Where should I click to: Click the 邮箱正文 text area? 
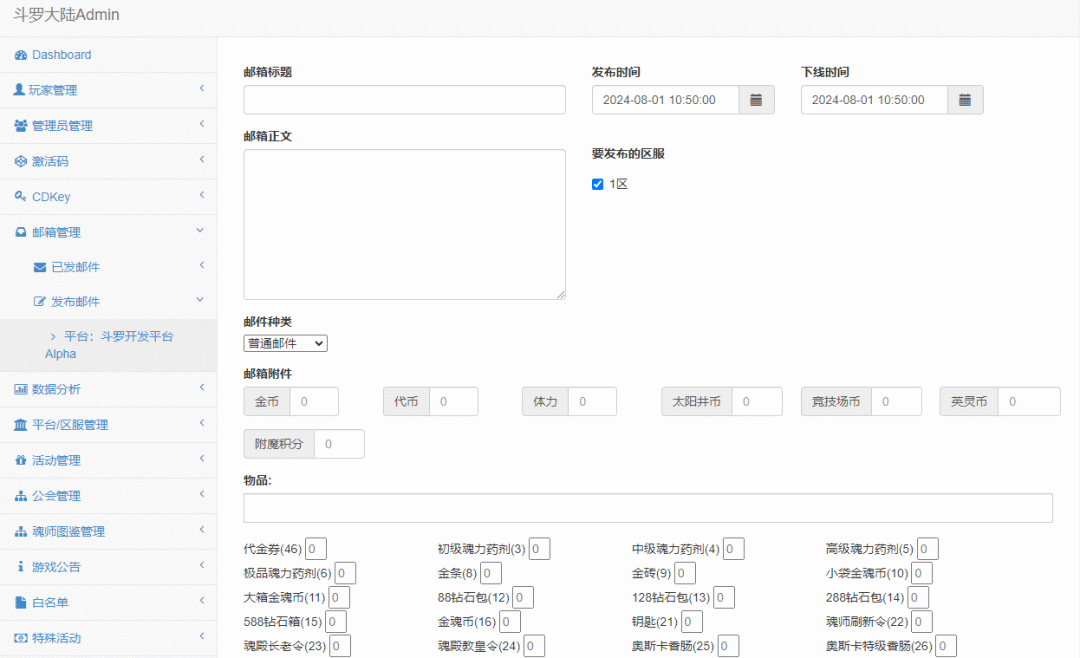[x=404, y=224]
